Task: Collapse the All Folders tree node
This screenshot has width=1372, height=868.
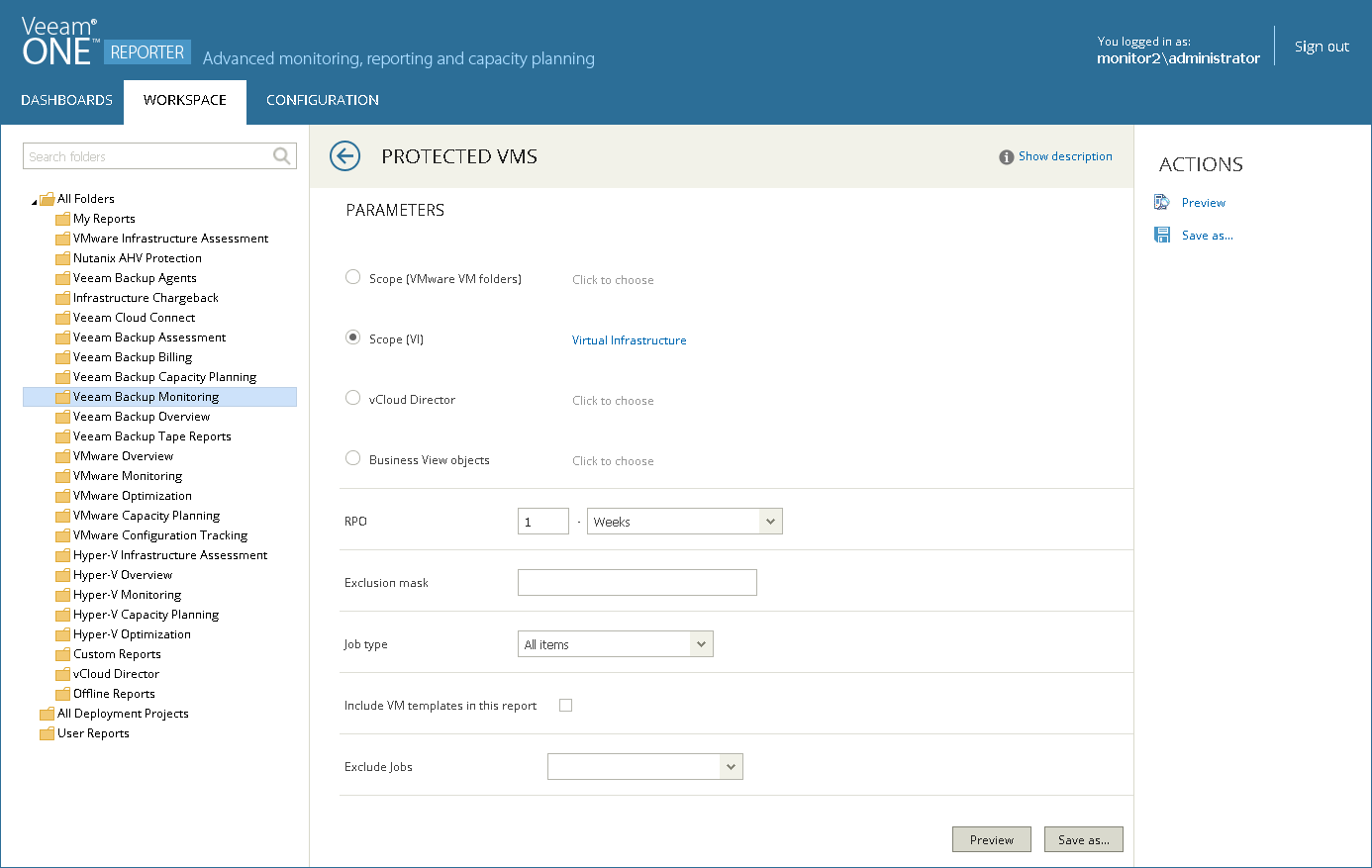Action: click(x=35, y=201)
